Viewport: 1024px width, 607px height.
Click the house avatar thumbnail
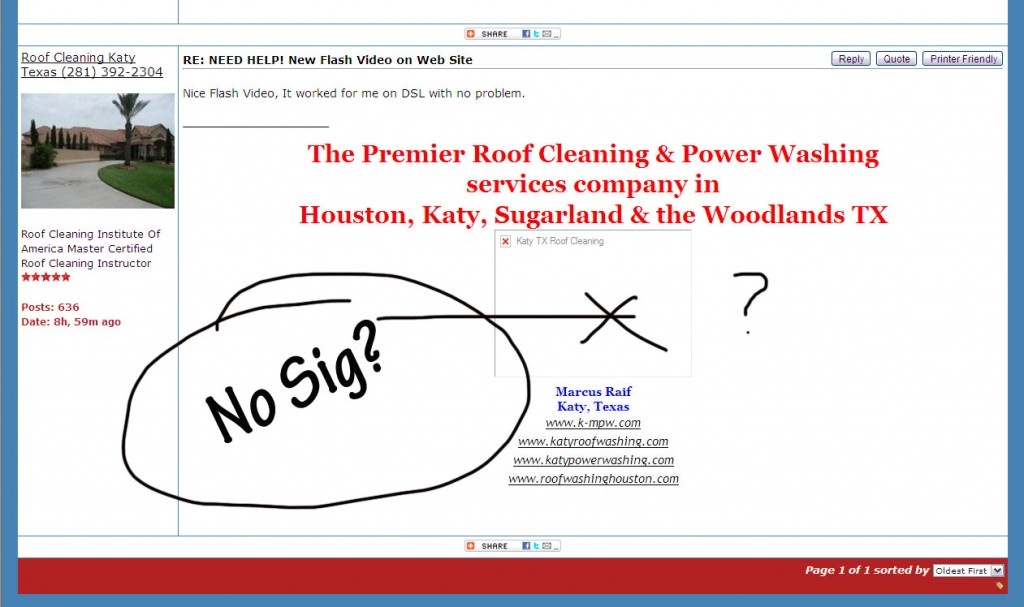(98, 151)
